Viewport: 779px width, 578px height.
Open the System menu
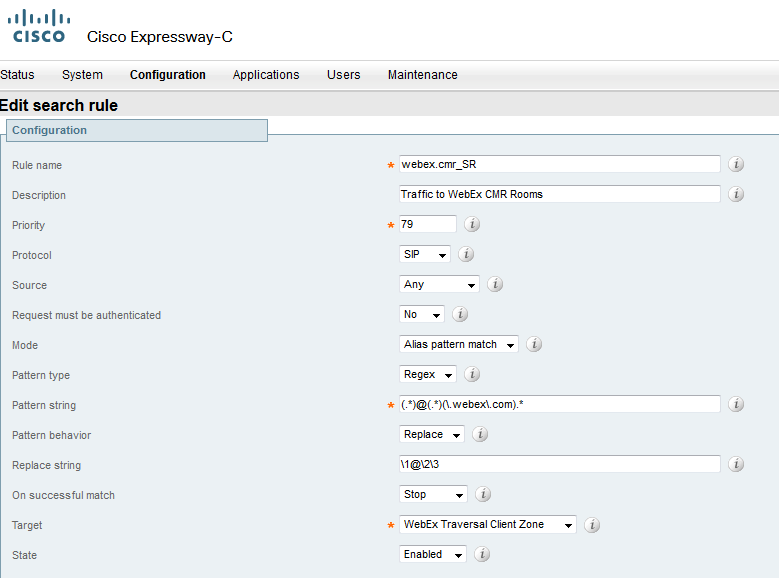(82, 75)
